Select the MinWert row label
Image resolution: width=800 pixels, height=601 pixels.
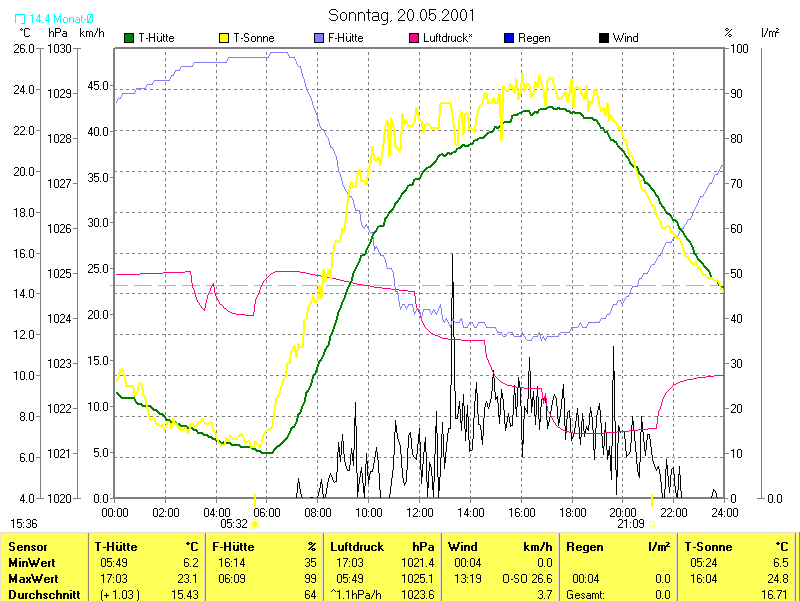[x=33, y=563]
